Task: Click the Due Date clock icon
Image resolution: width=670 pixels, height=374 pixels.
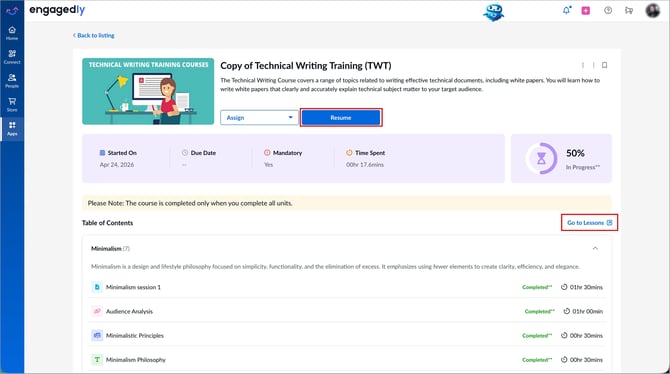Action: point(185,153)
